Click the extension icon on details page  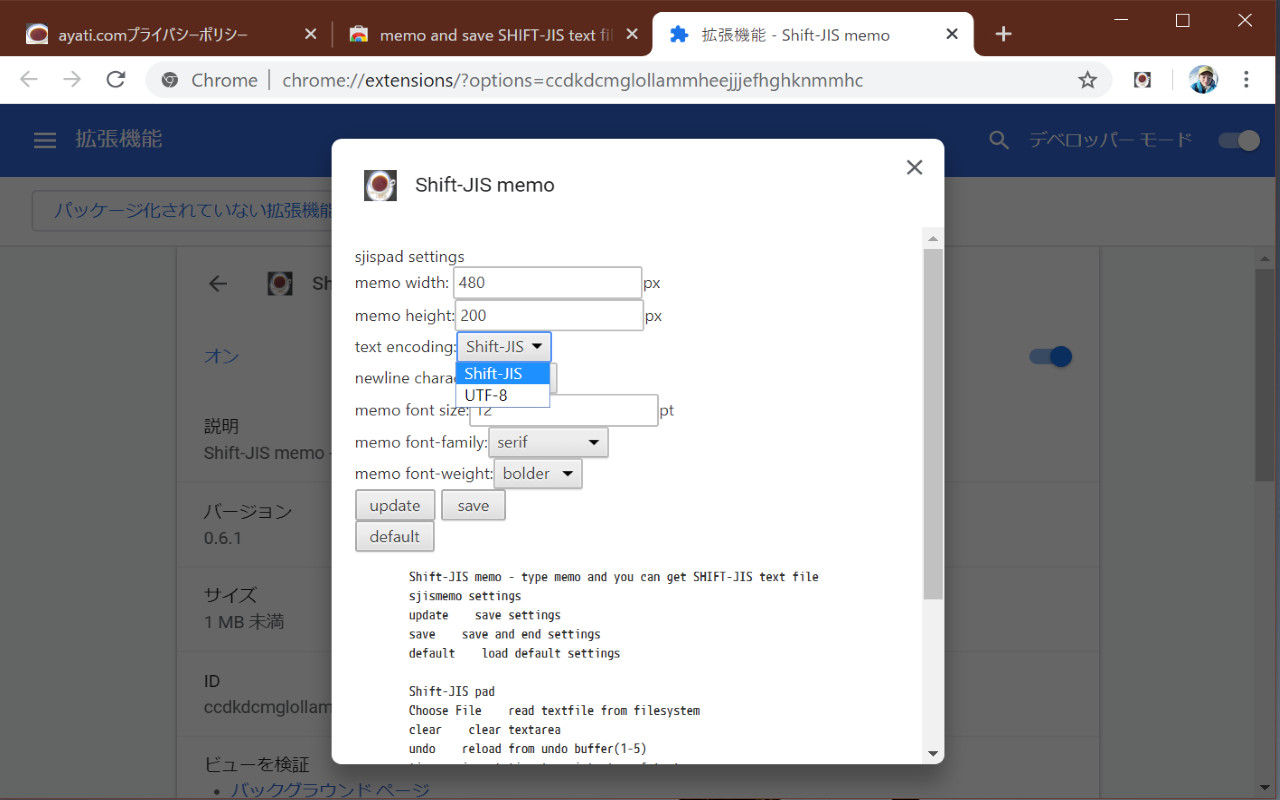click(x=280, y=284)
